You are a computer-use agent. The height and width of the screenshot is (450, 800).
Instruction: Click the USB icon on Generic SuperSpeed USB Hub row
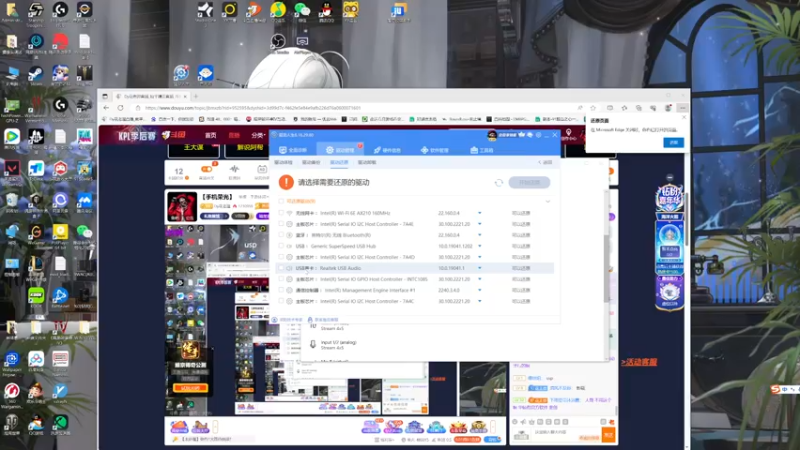point(289,246)
